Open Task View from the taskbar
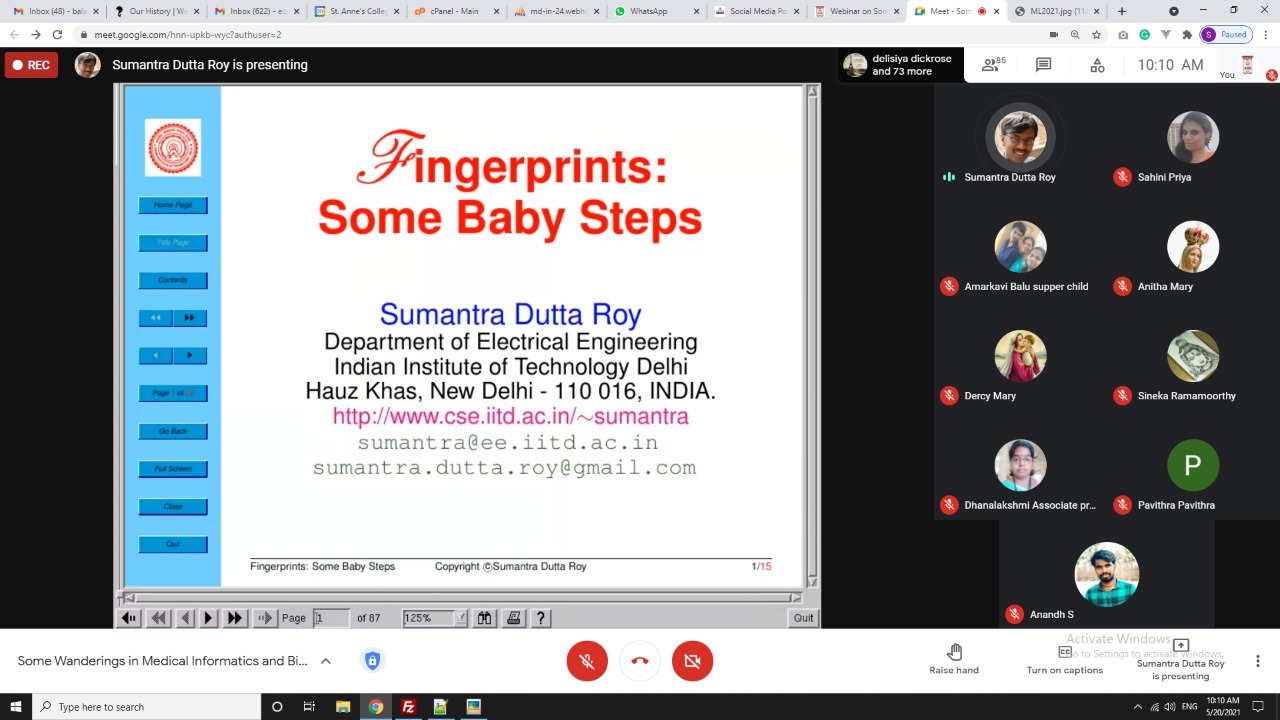Image resolution: width=1280 pixels, height=720 pixels. point(309,707)
